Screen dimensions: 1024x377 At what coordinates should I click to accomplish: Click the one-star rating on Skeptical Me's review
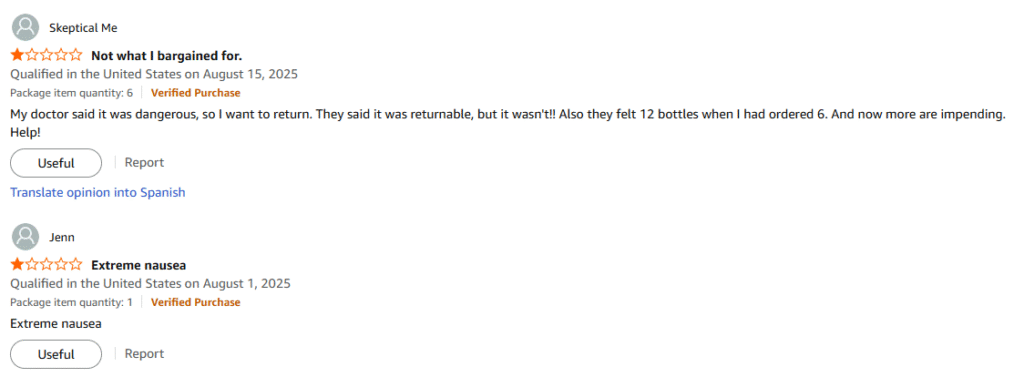(46, 55)
